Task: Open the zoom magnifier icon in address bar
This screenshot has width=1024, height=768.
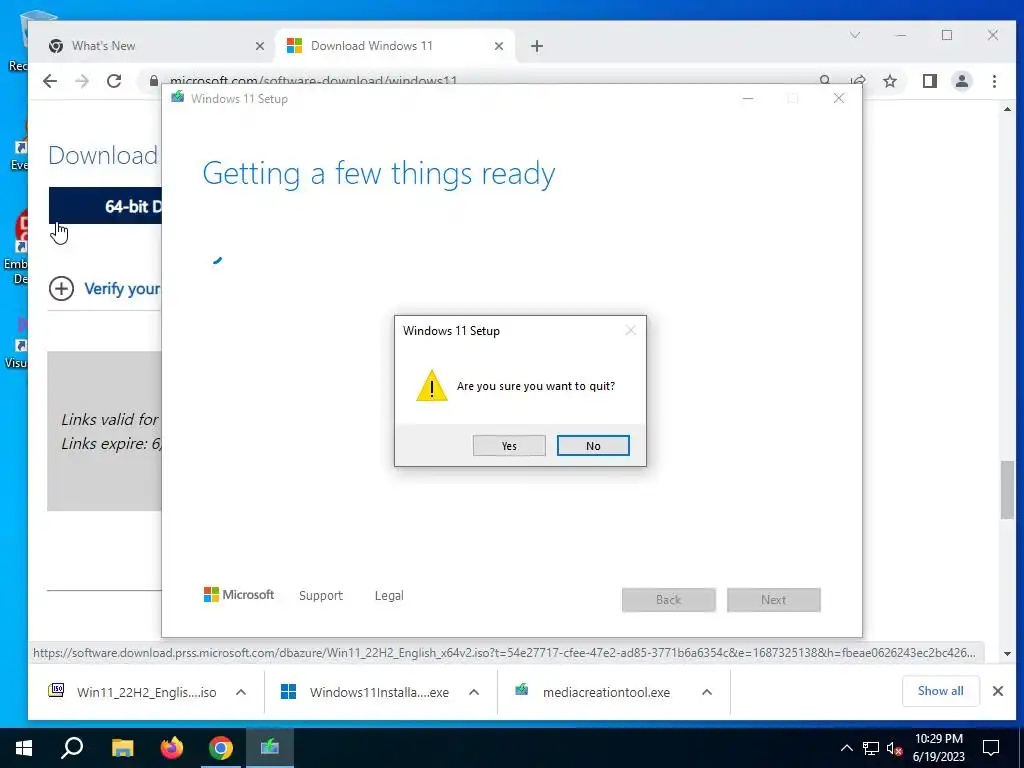Action: [x=825, y=80]
